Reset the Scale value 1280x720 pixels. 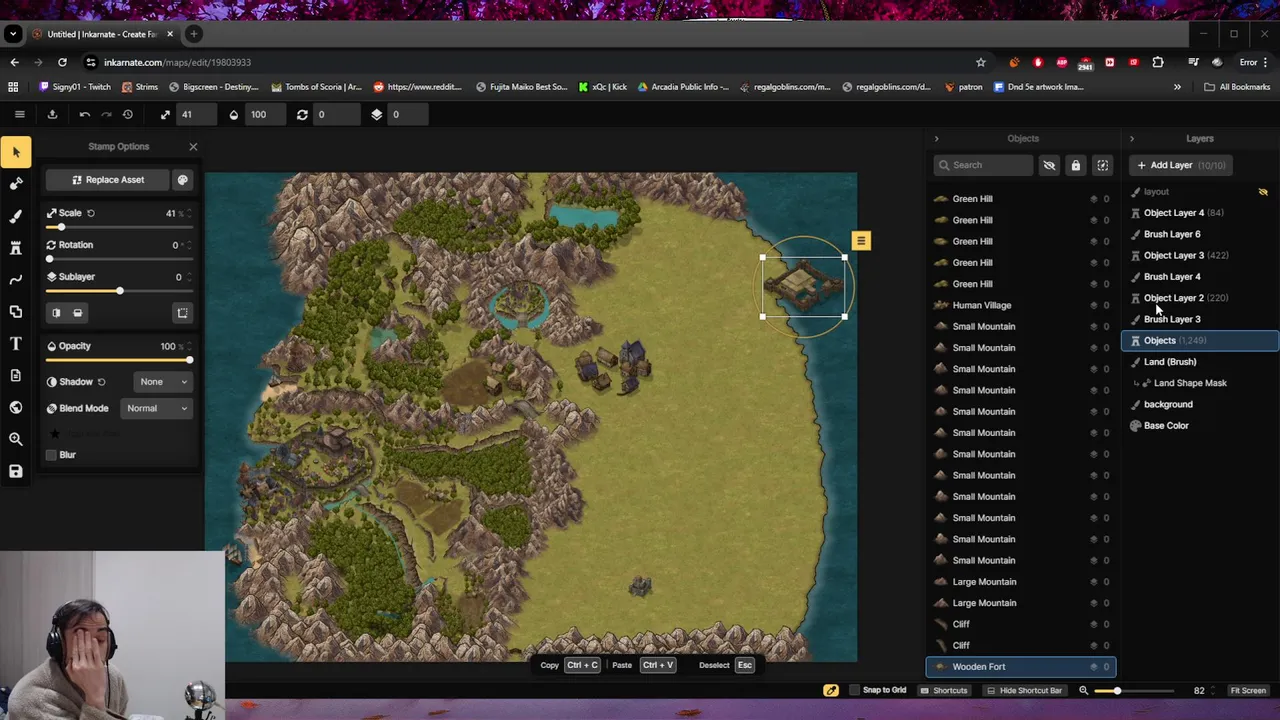point(90,213)
